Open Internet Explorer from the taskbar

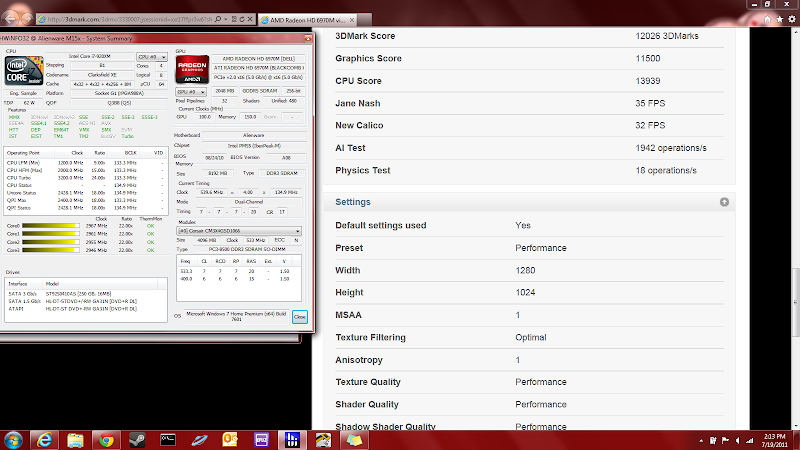click(44, 440)
